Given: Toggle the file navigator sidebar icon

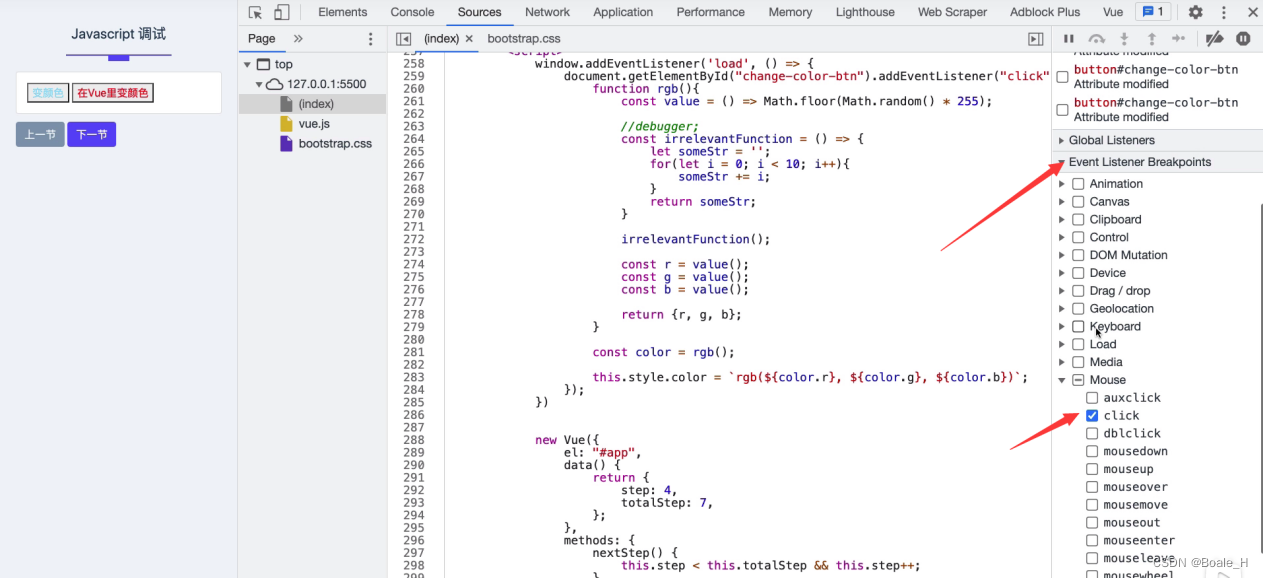Looking at the screenshot, I should click(x=404, y=39).
